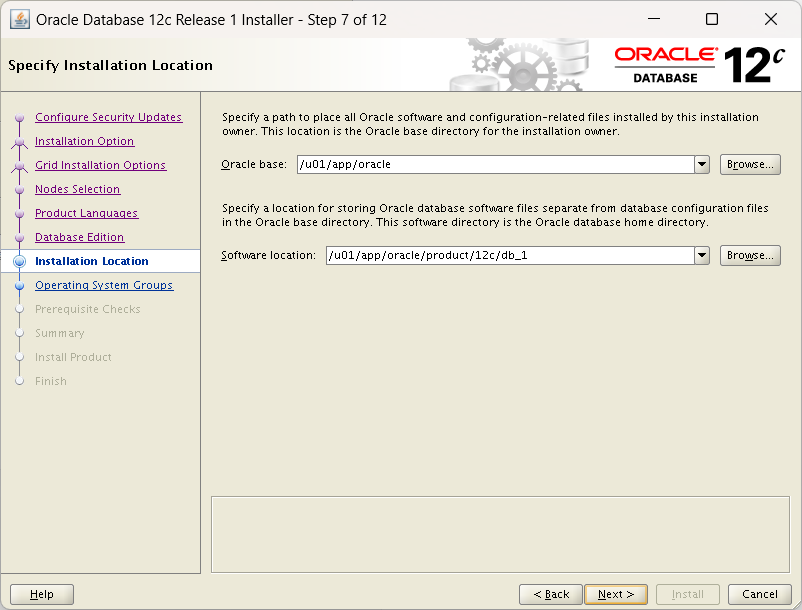This screenshot has width=802, height=610.
Task: Click the 'Software location:' label text
Action: pos(269,255)
